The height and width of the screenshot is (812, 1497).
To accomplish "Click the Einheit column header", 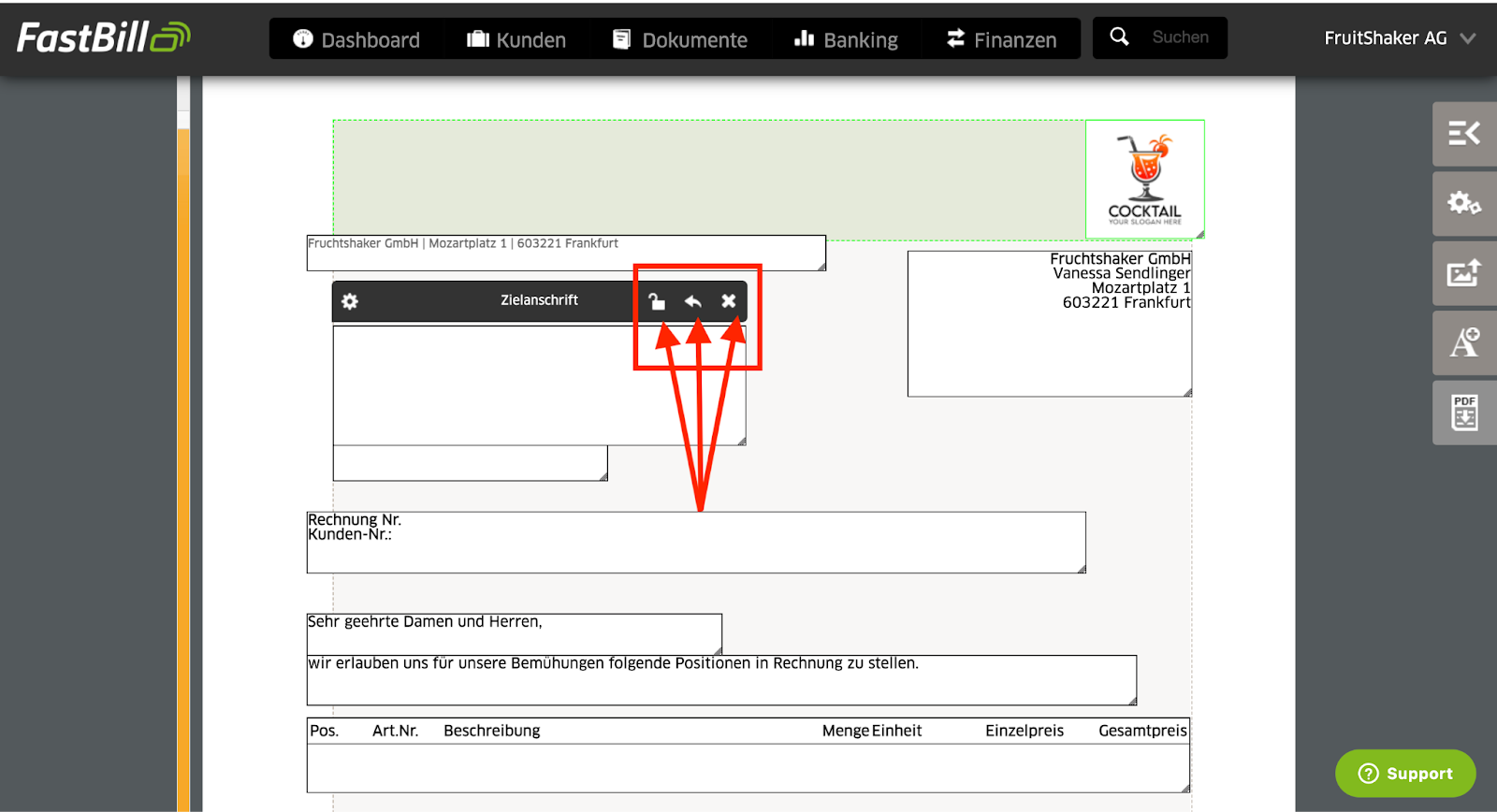I will pyautogui.click(x=897, y=731).
